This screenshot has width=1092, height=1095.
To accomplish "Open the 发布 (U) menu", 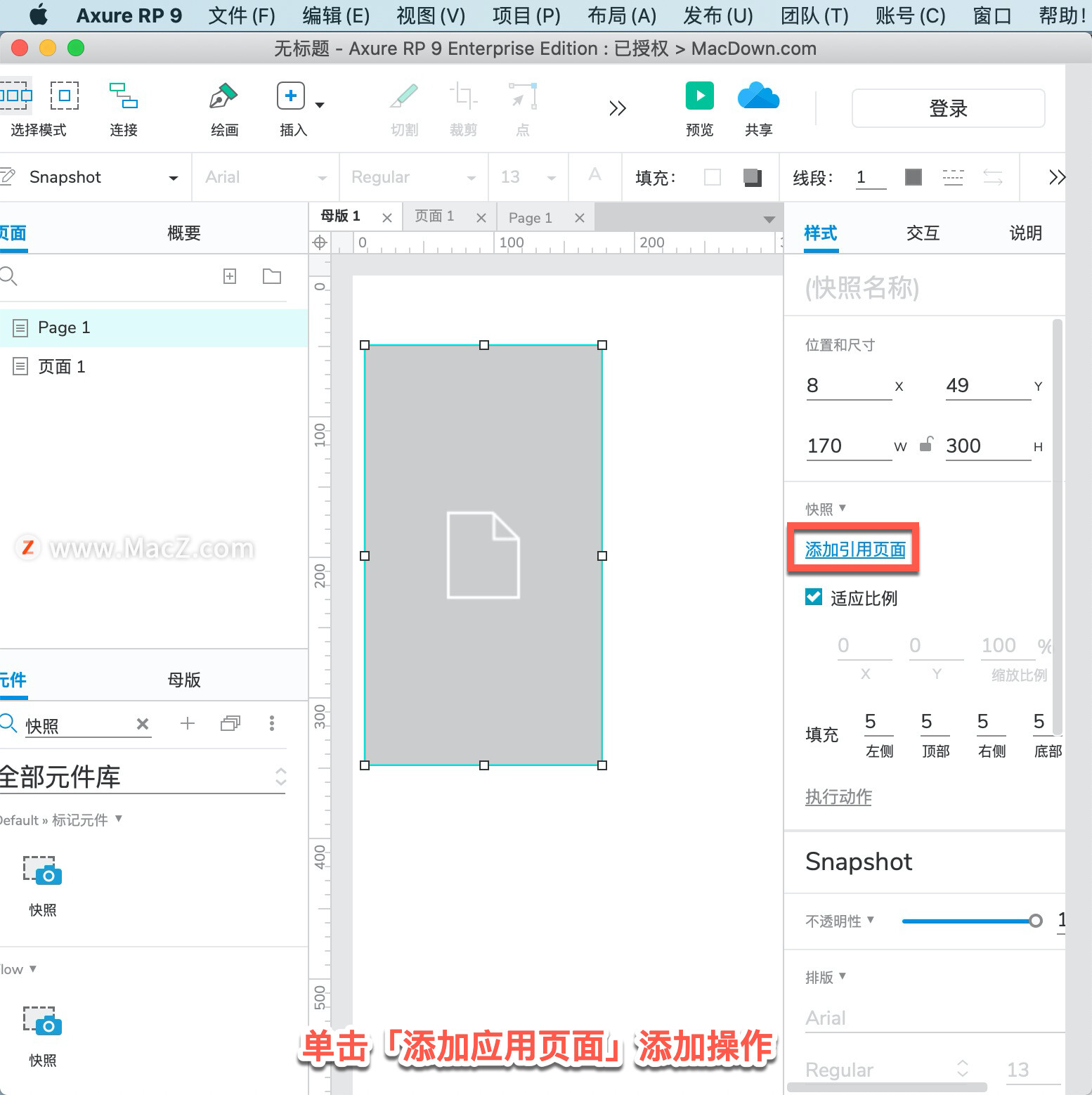I will click(x=718, y=15).
